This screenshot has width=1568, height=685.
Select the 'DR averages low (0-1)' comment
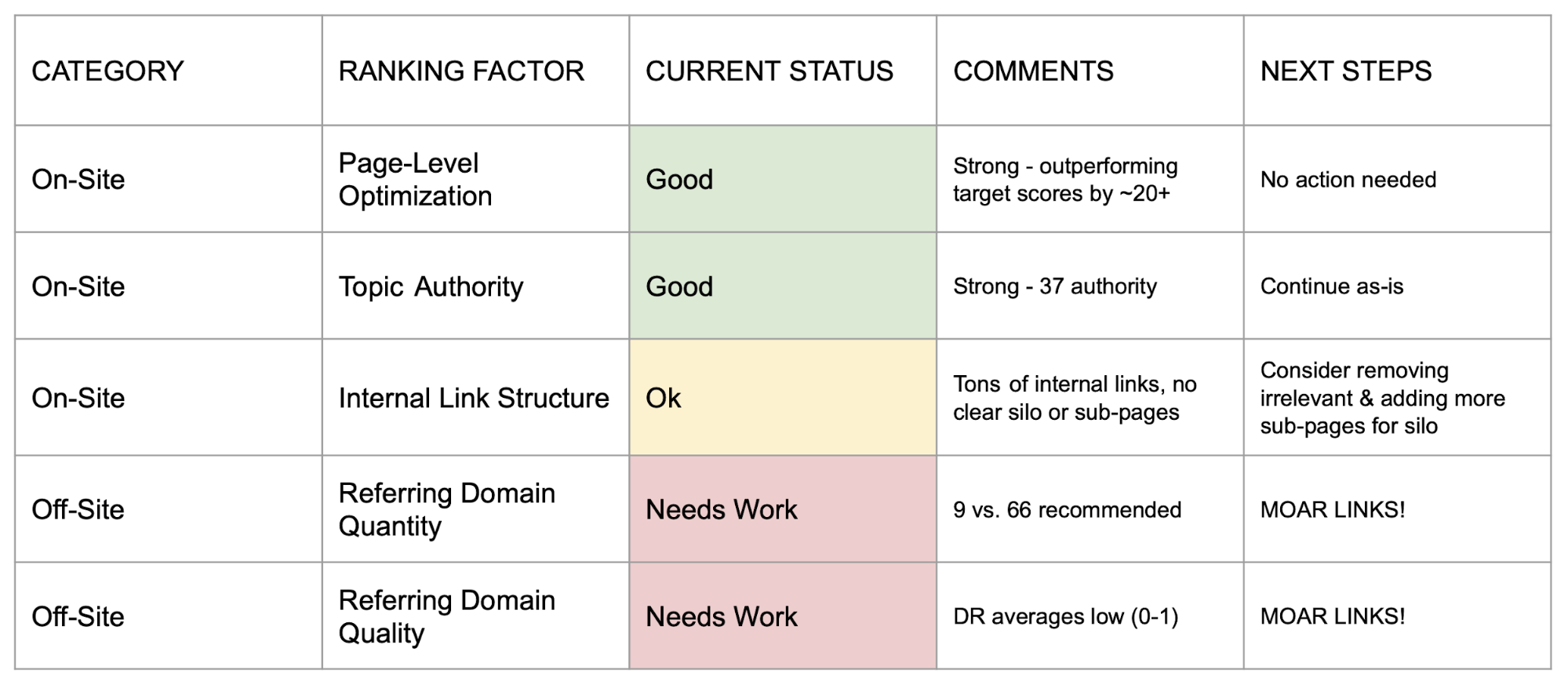tap(1065, 616)
